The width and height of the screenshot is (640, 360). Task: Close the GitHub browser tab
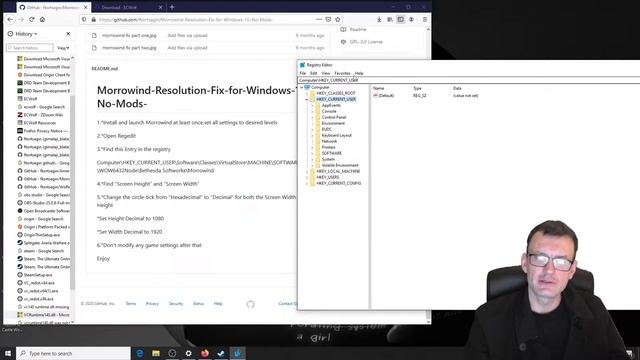85,7
